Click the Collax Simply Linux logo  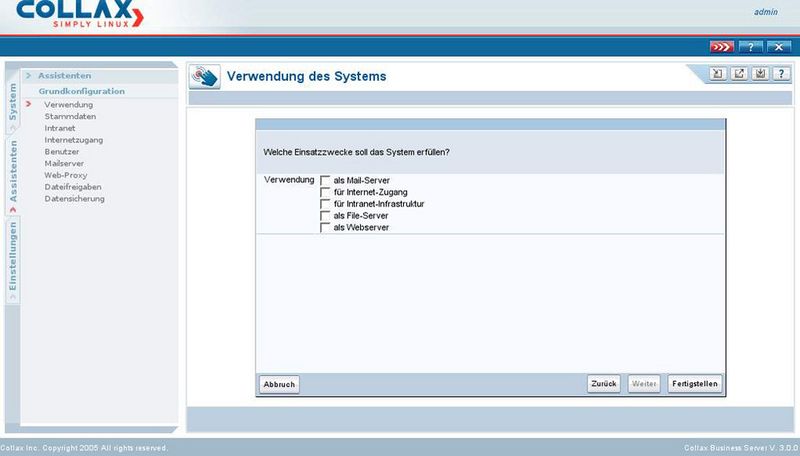[80, 14]
